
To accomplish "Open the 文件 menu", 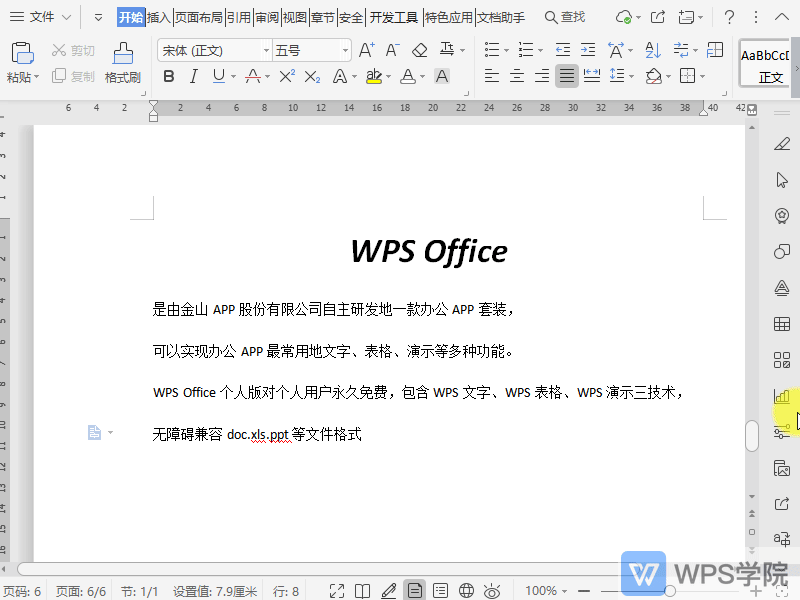I will 41,17.
